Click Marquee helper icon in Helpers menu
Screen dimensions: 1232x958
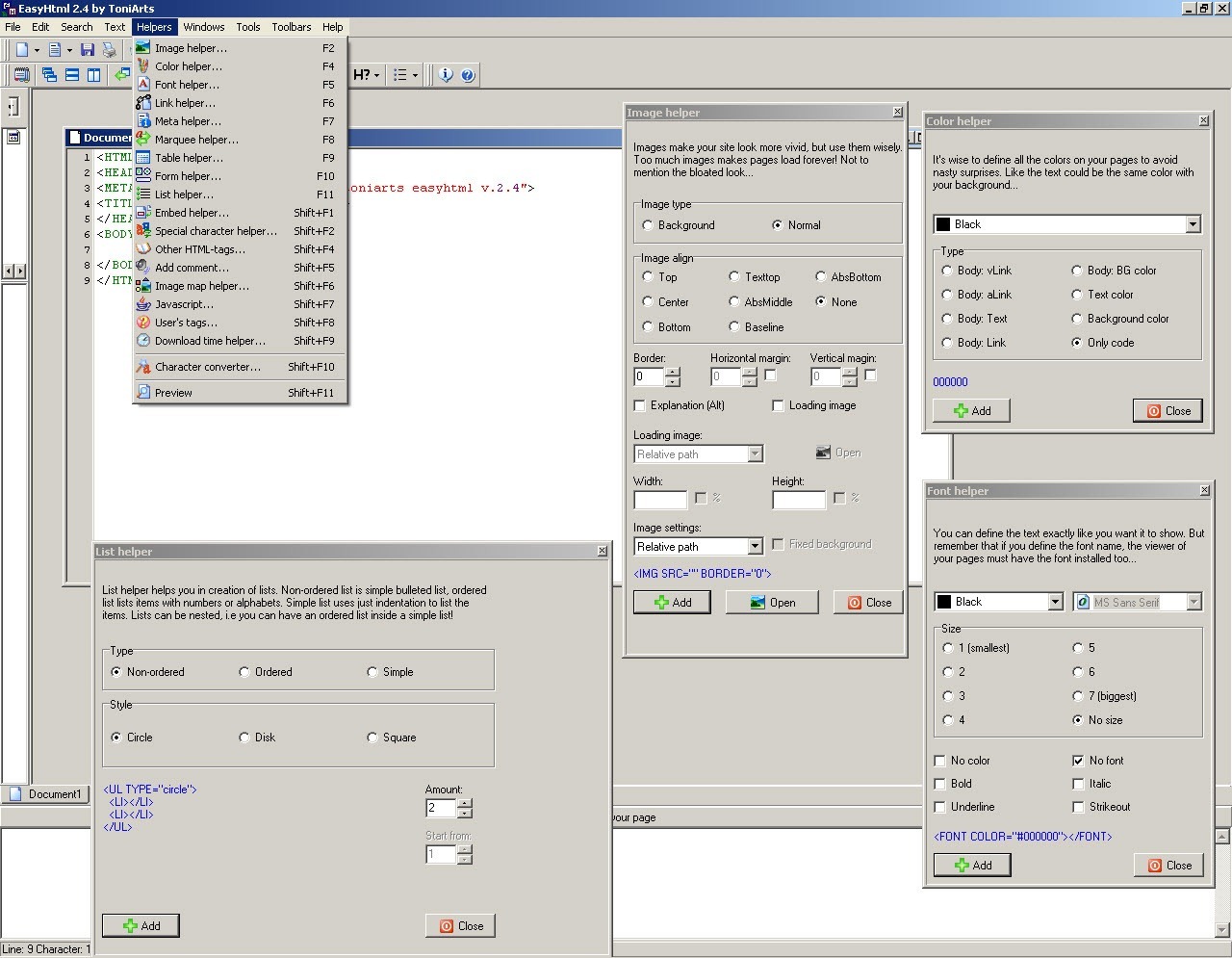point(143,139)
